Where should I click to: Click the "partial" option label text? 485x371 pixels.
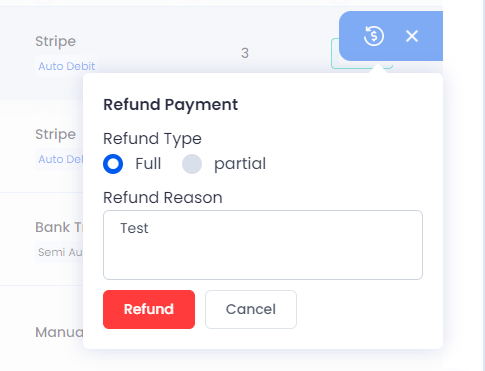click(240, 164)
